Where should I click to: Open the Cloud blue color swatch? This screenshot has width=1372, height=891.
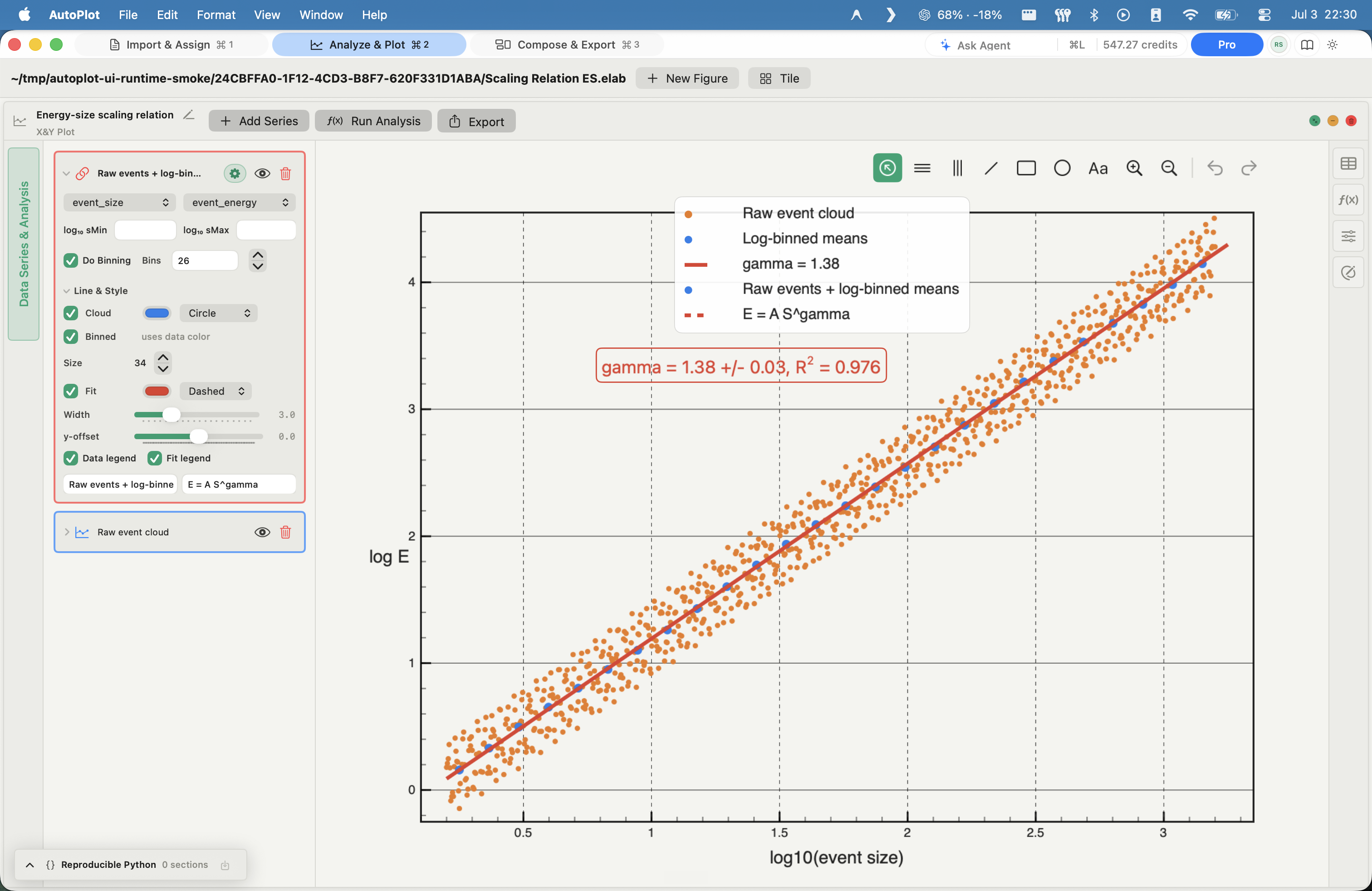coord(156,313)
